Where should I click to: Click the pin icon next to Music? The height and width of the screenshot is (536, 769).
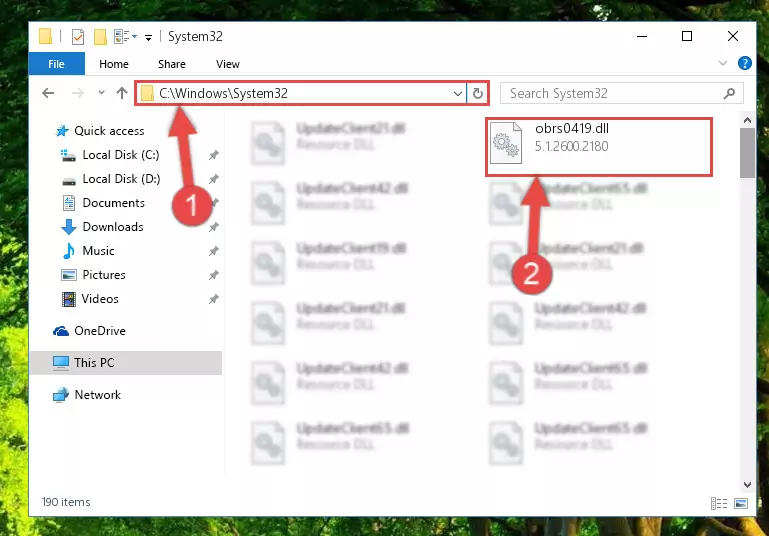pos(213,252)
